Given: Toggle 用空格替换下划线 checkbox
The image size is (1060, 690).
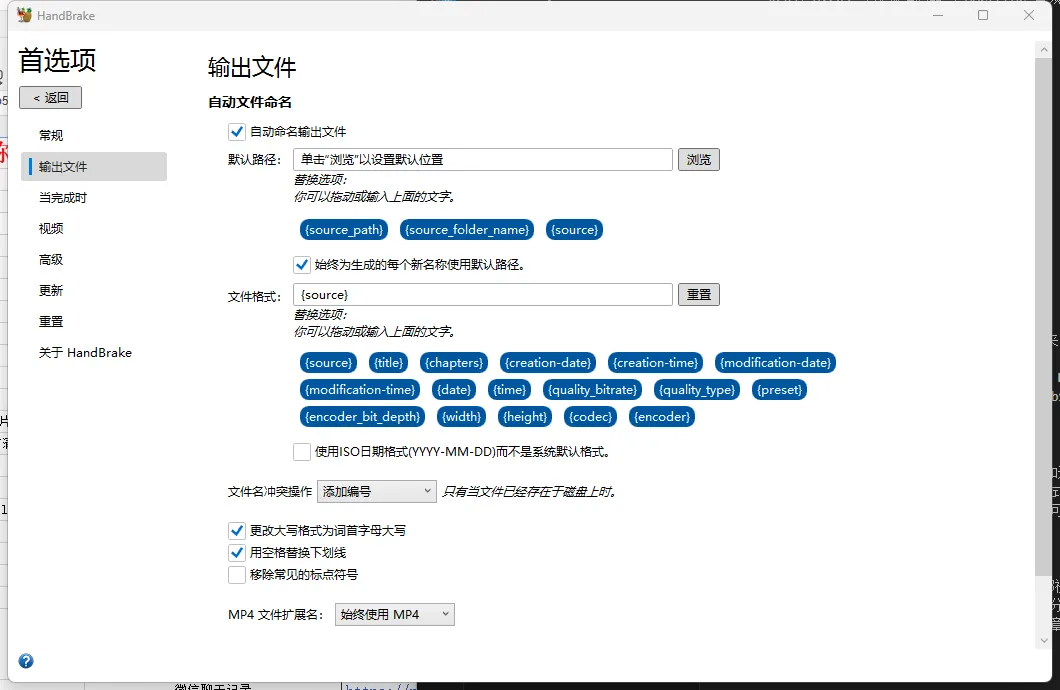Looking at the screenshot, I should (x=237, y=553).
